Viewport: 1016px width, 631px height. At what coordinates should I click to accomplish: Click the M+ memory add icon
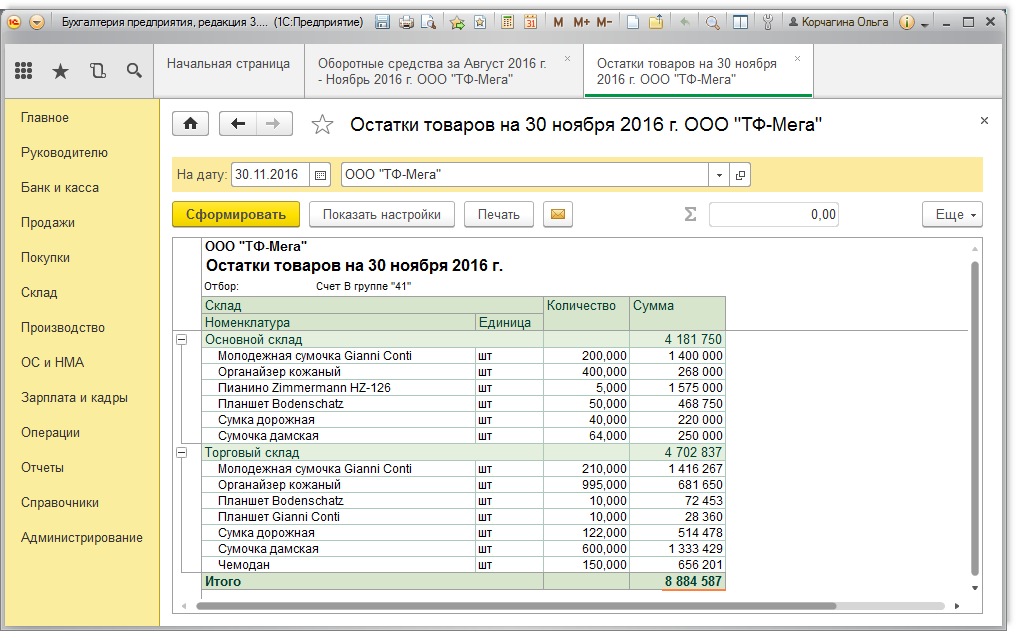pyautogui.click(x=581, y=22)
